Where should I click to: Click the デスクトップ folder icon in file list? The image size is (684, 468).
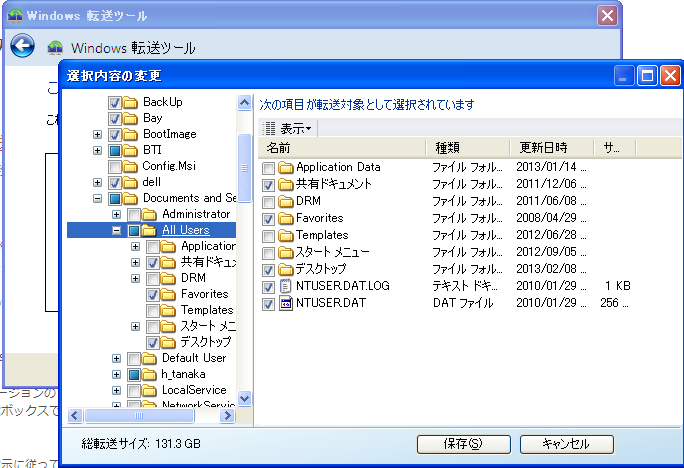pyautogui.click(x=286, y=269)
